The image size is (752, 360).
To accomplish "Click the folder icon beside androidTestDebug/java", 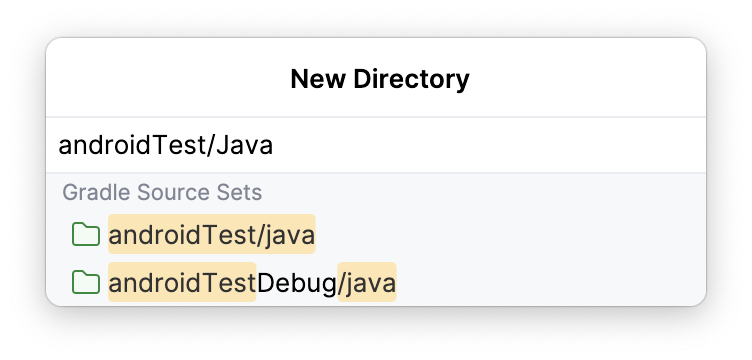I will coord(86,282).
